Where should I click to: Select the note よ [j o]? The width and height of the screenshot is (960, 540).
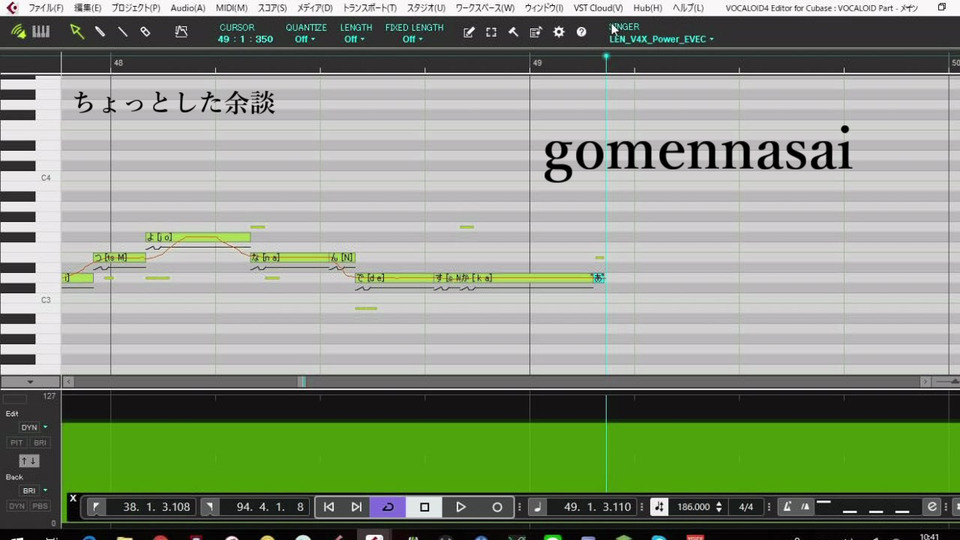tap(198, 237)
